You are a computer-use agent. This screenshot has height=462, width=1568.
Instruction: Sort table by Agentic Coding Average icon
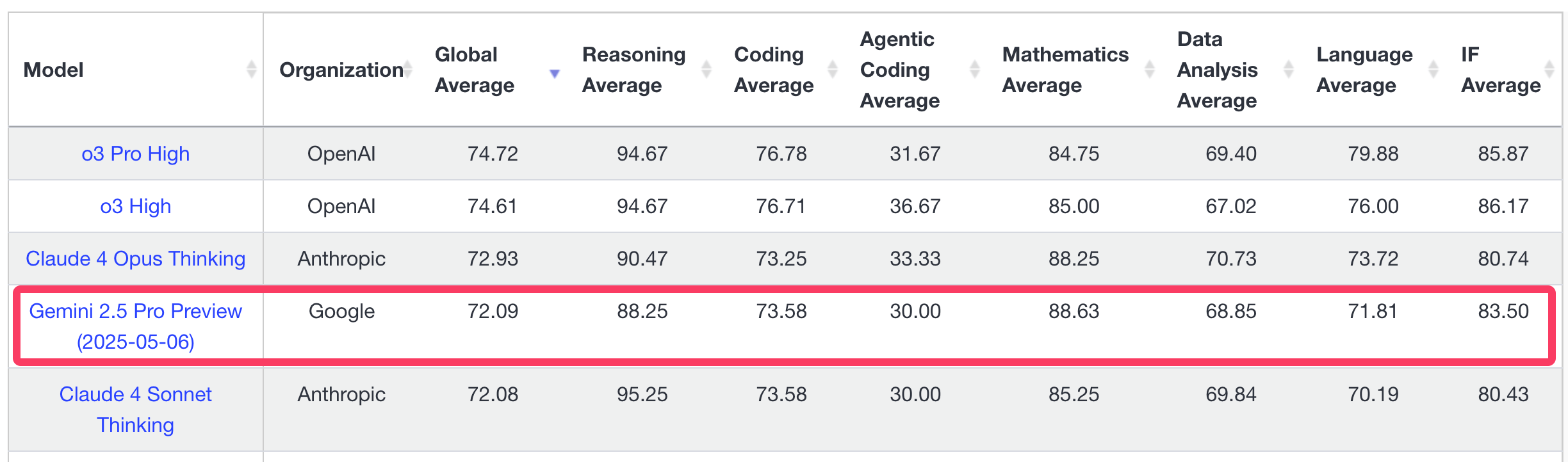point(975,69)
